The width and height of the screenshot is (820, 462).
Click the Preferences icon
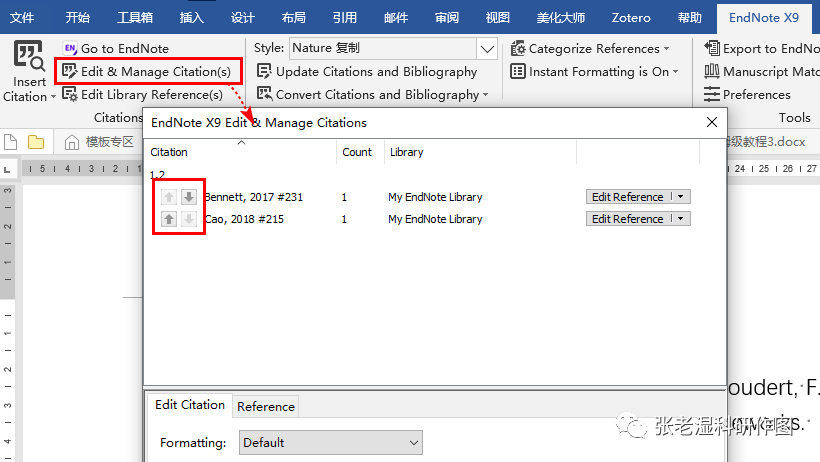(x=712, y=94)
